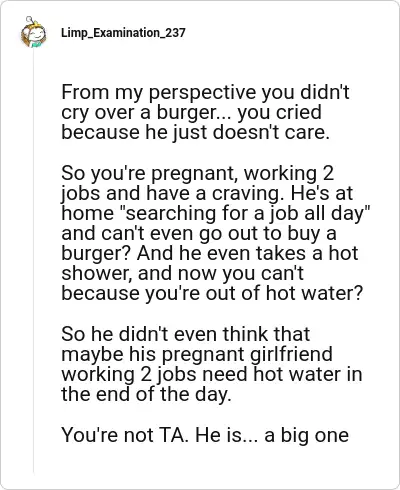400x490 pixels.
Task: Click the line "the end of the day."
Action: (146, 394)
